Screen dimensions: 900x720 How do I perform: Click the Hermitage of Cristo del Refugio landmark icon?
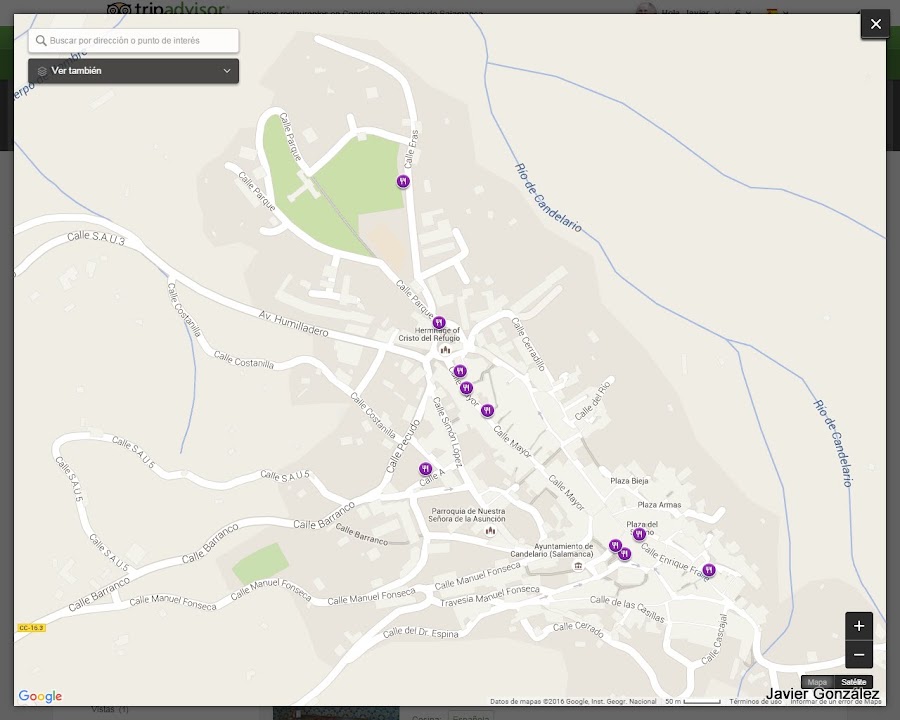click(x=445, y=350)
